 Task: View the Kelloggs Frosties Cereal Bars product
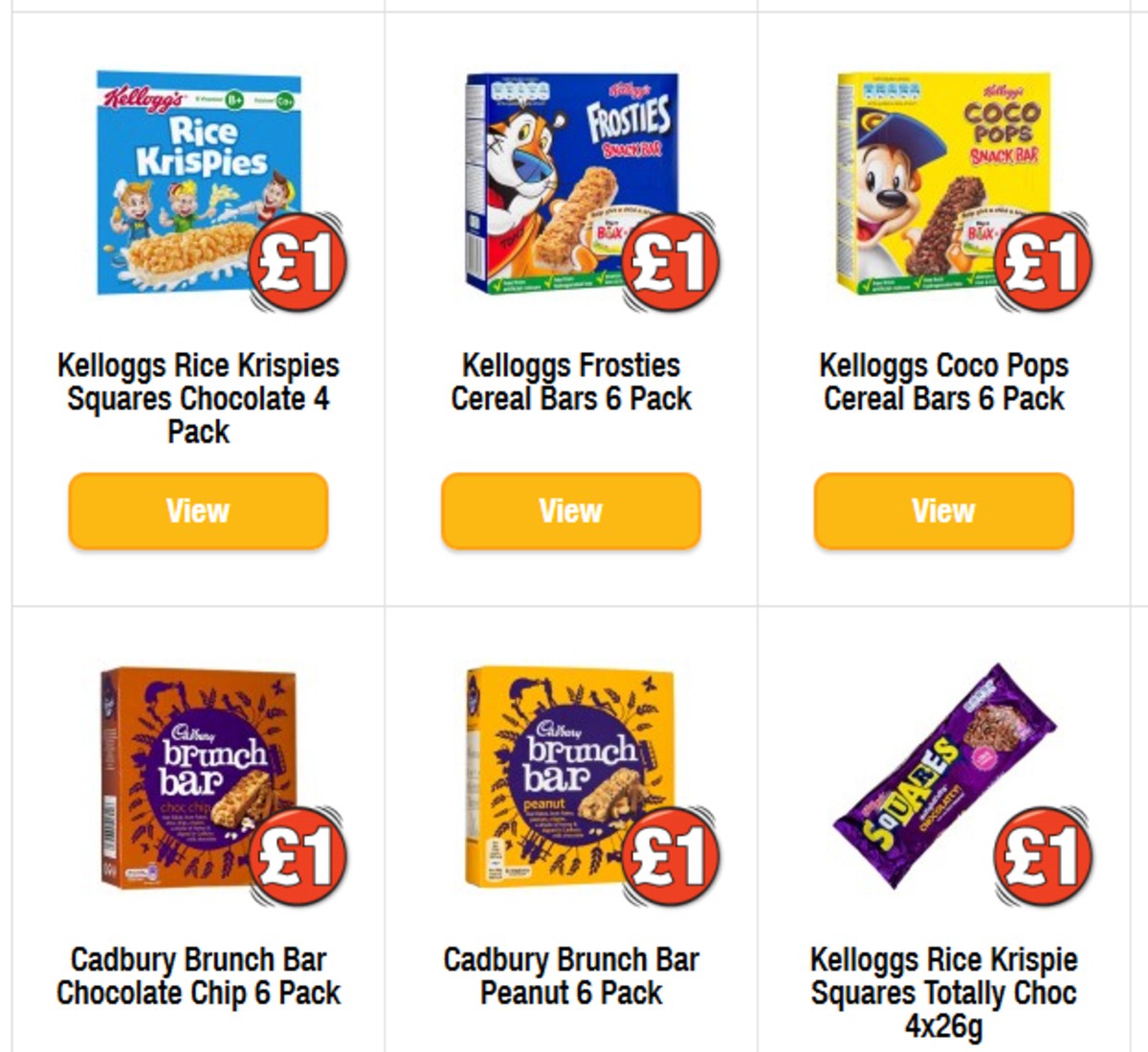pos(570,512)
